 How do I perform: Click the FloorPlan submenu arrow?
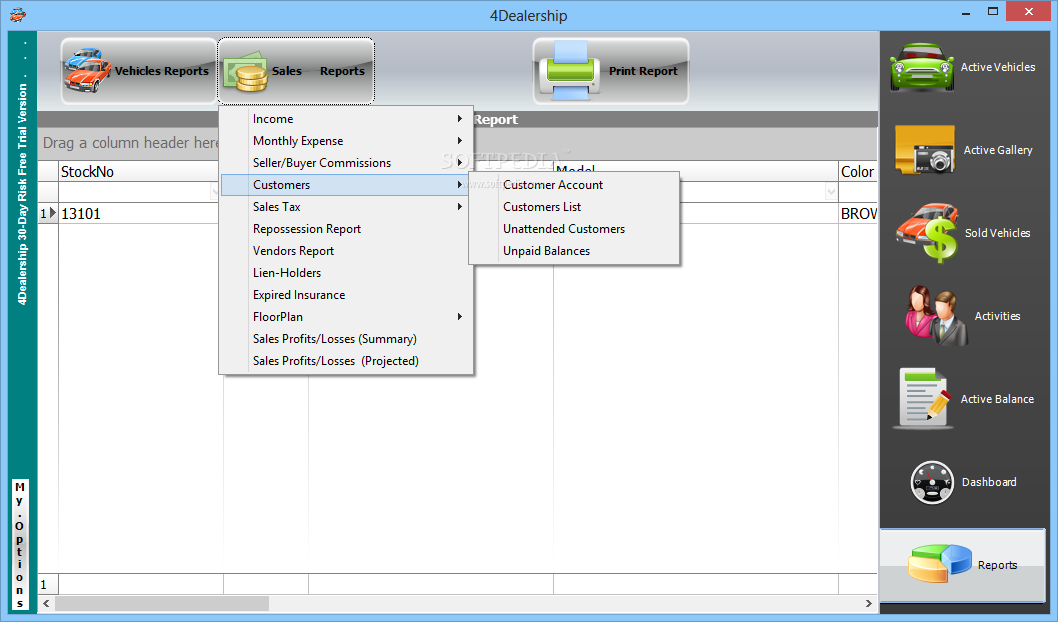460,317
